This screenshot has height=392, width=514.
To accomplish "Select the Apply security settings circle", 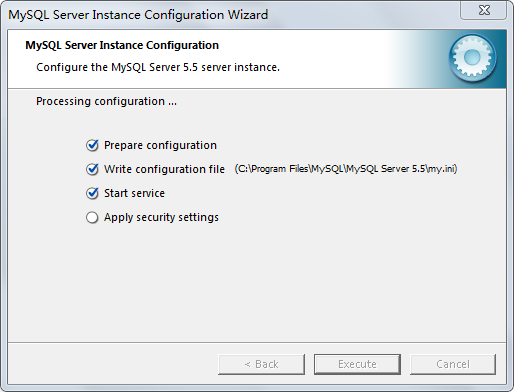I will click(92, 217).
